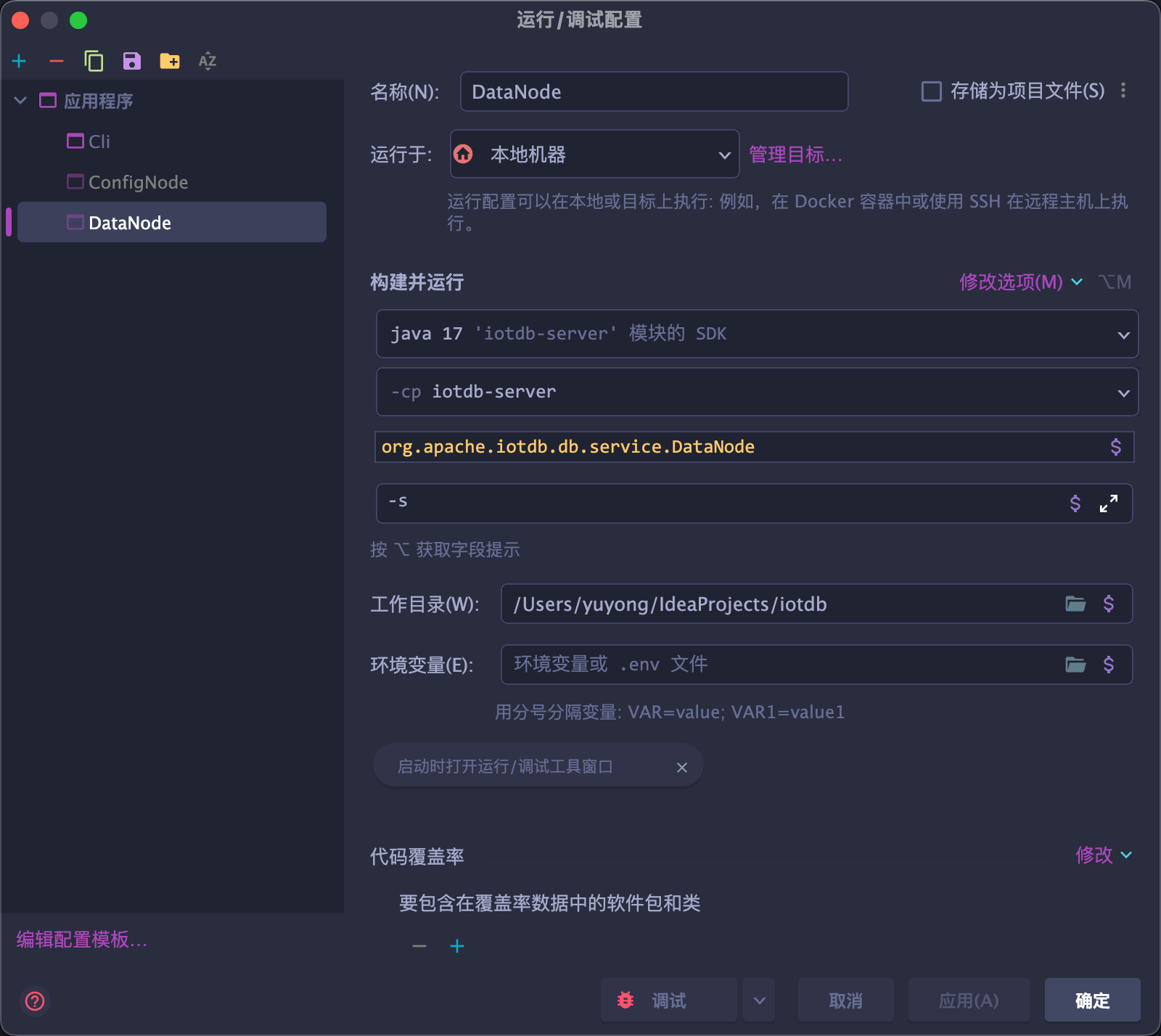Create a new folder with folder-plus icon
This screenshot has height=1036, width=1161.
tap(170, 61)
